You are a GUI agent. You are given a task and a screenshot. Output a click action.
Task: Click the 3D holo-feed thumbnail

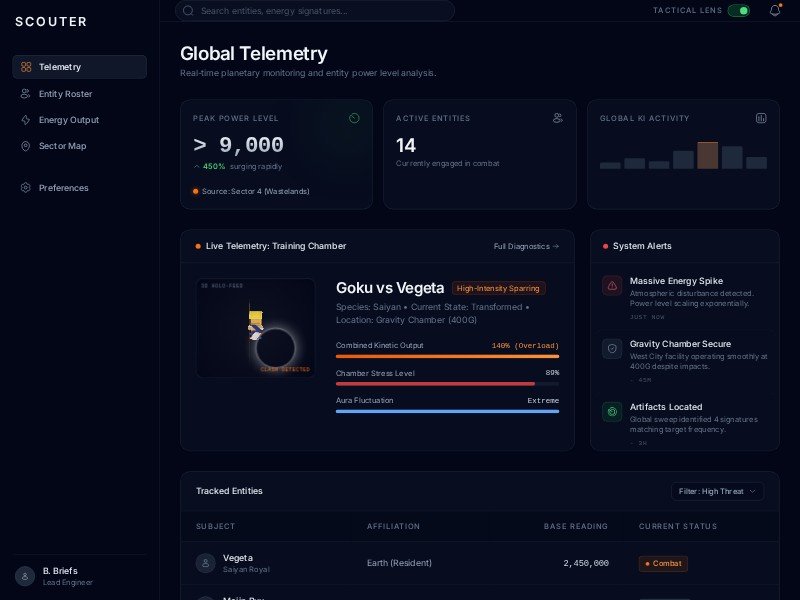[x=256, y=328]
